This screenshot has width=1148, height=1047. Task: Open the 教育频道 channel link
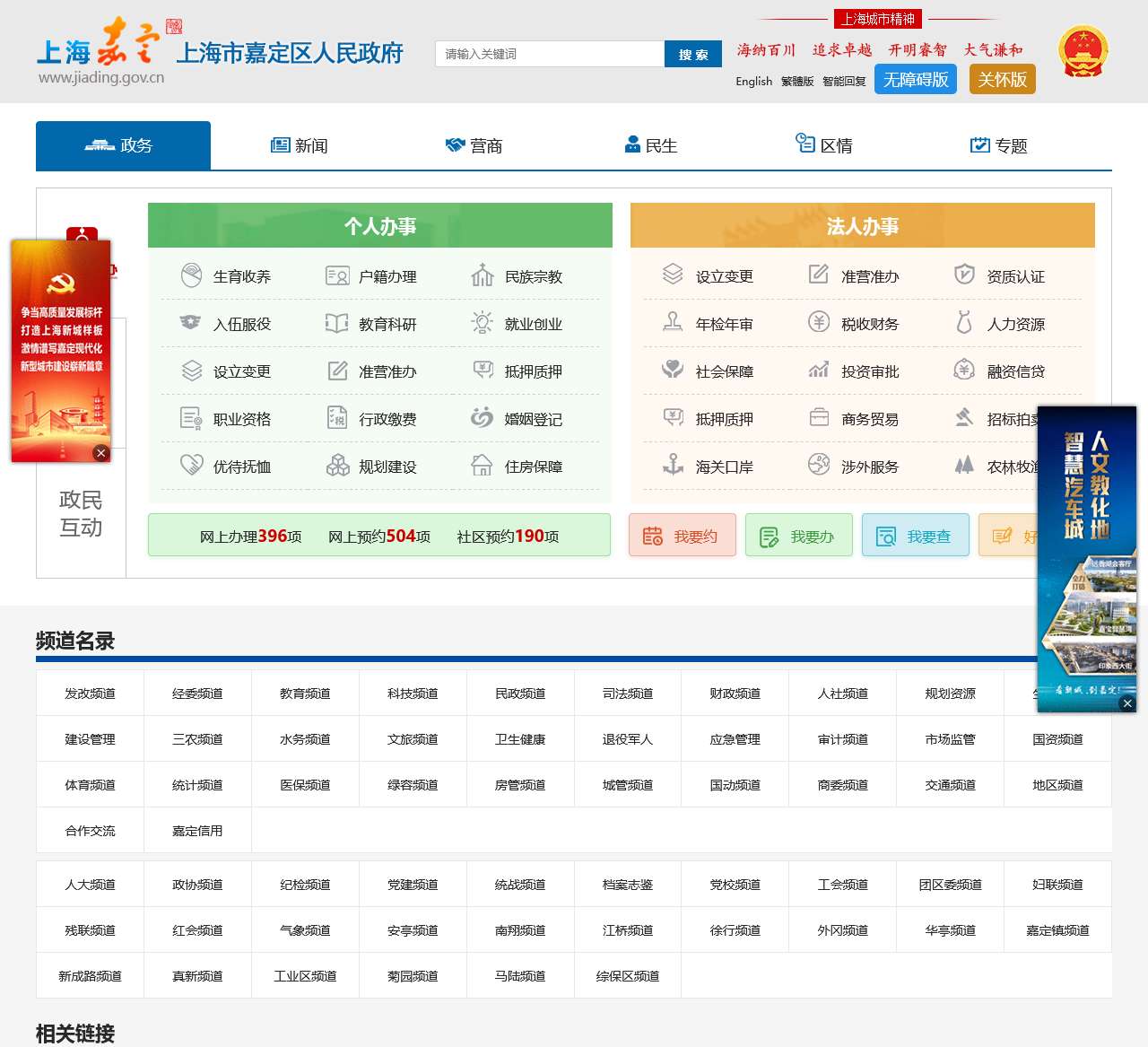305,693
